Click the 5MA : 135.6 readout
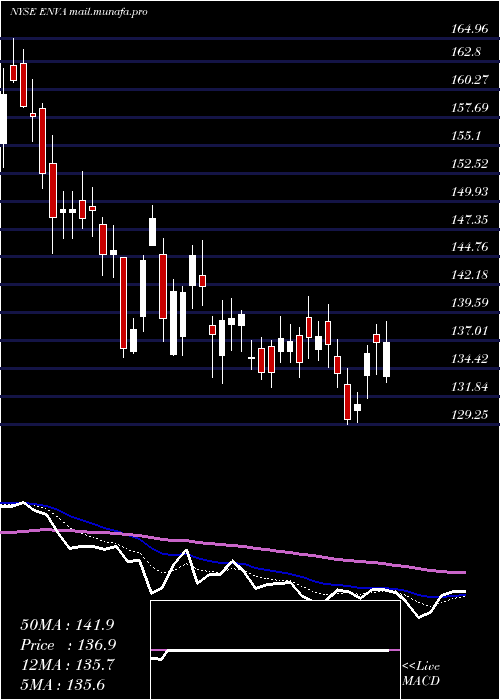500x700 pixels. pyautogui.click(x=62, y=685)
